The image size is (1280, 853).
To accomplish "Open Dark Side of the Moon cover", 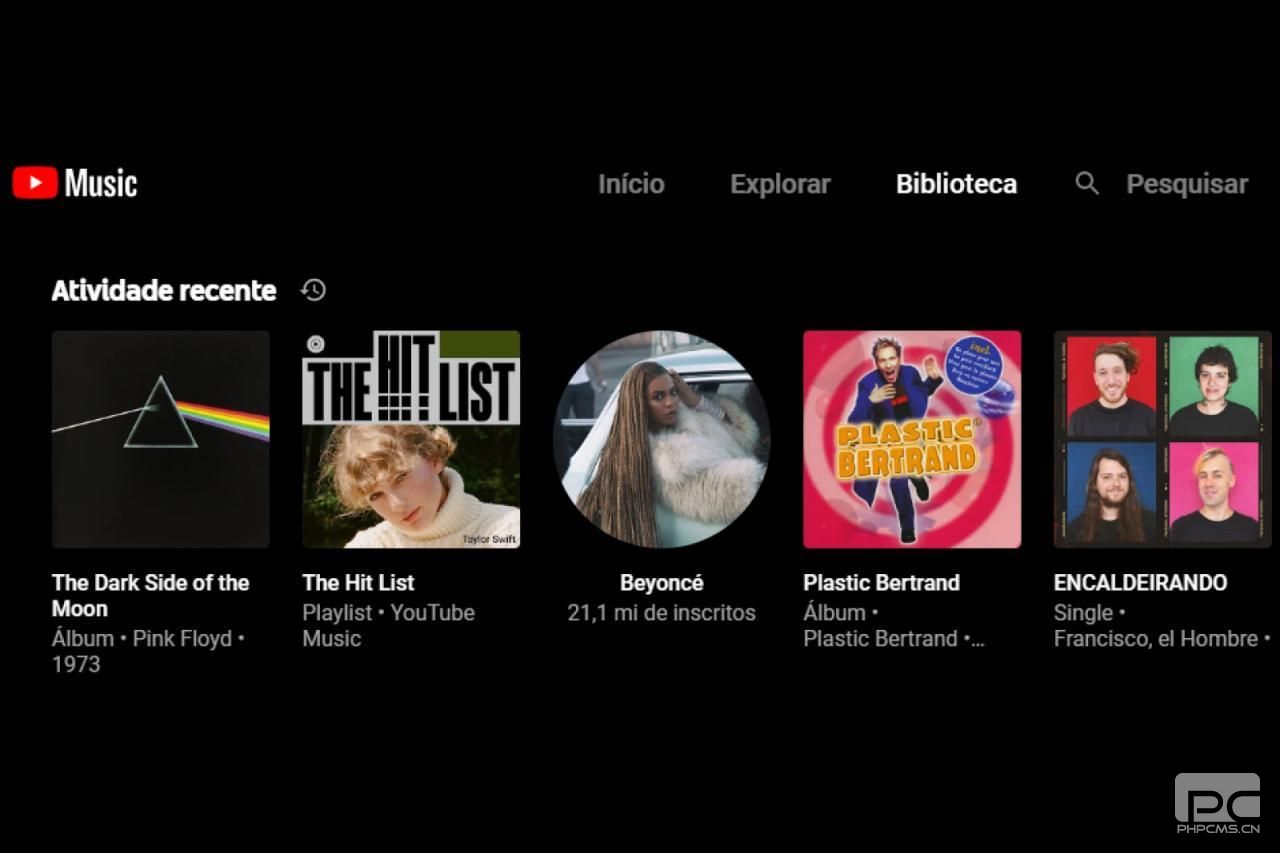I will point(161,439).
